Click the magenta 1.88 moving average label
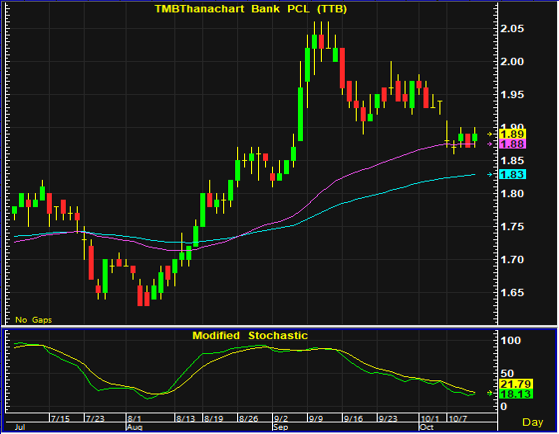This screenshot has width=559, height=434. [x=513, y=144]
